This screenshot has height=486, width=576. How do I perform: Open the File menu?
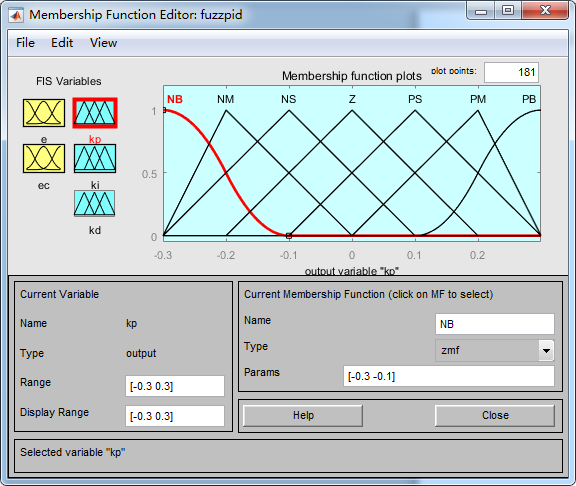[25, 43]
